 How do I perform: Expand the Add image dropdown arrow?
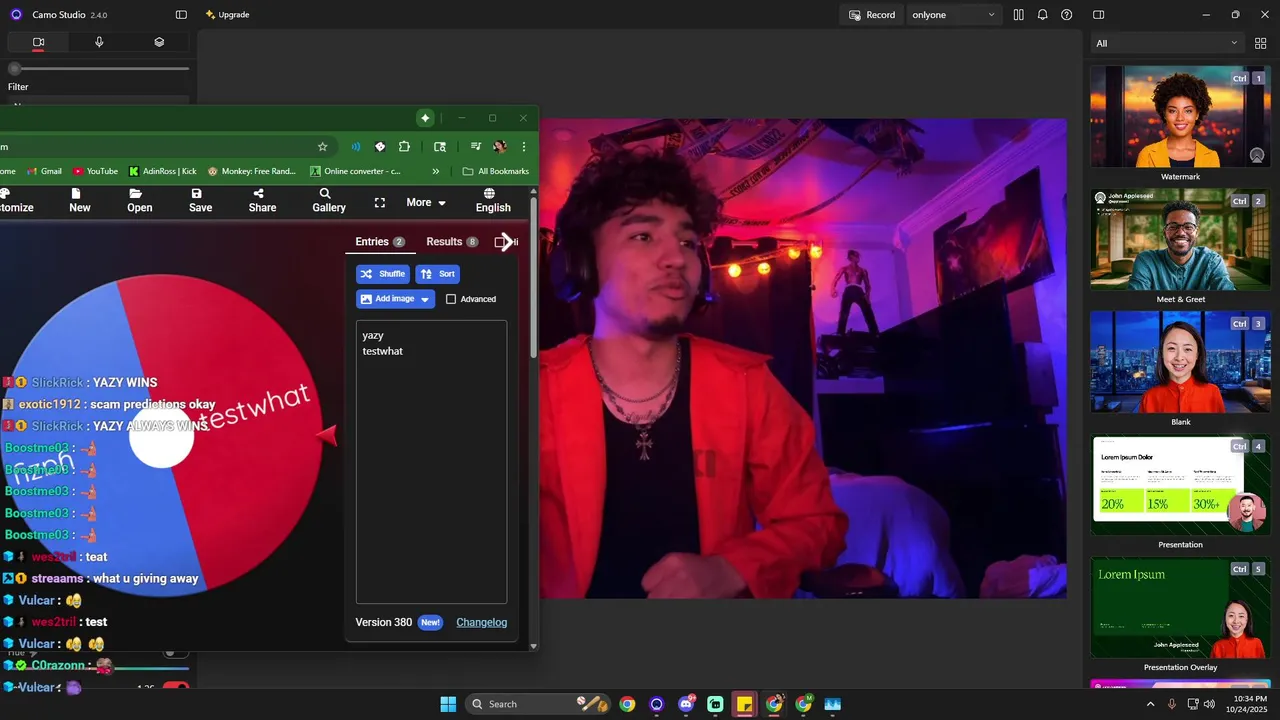425,299
